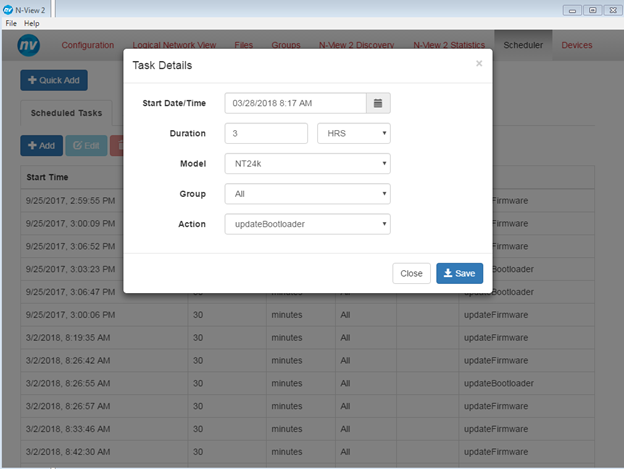The image size is (624, 469).
Task: Click the N-View 2 title bar app icon
Action: 8,10
